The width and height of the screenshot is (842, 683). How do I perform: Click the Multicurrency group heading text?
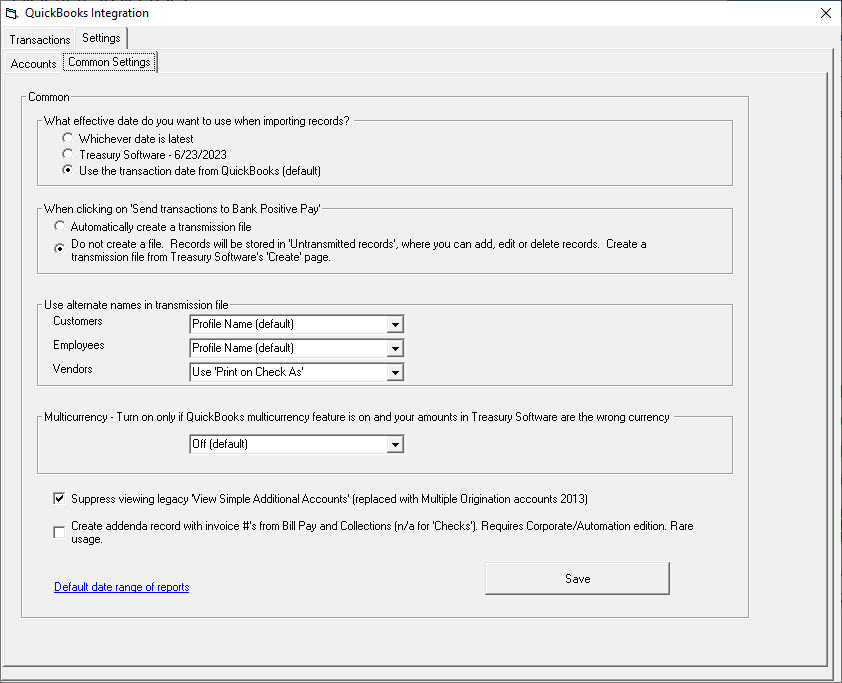pos(357,417)
